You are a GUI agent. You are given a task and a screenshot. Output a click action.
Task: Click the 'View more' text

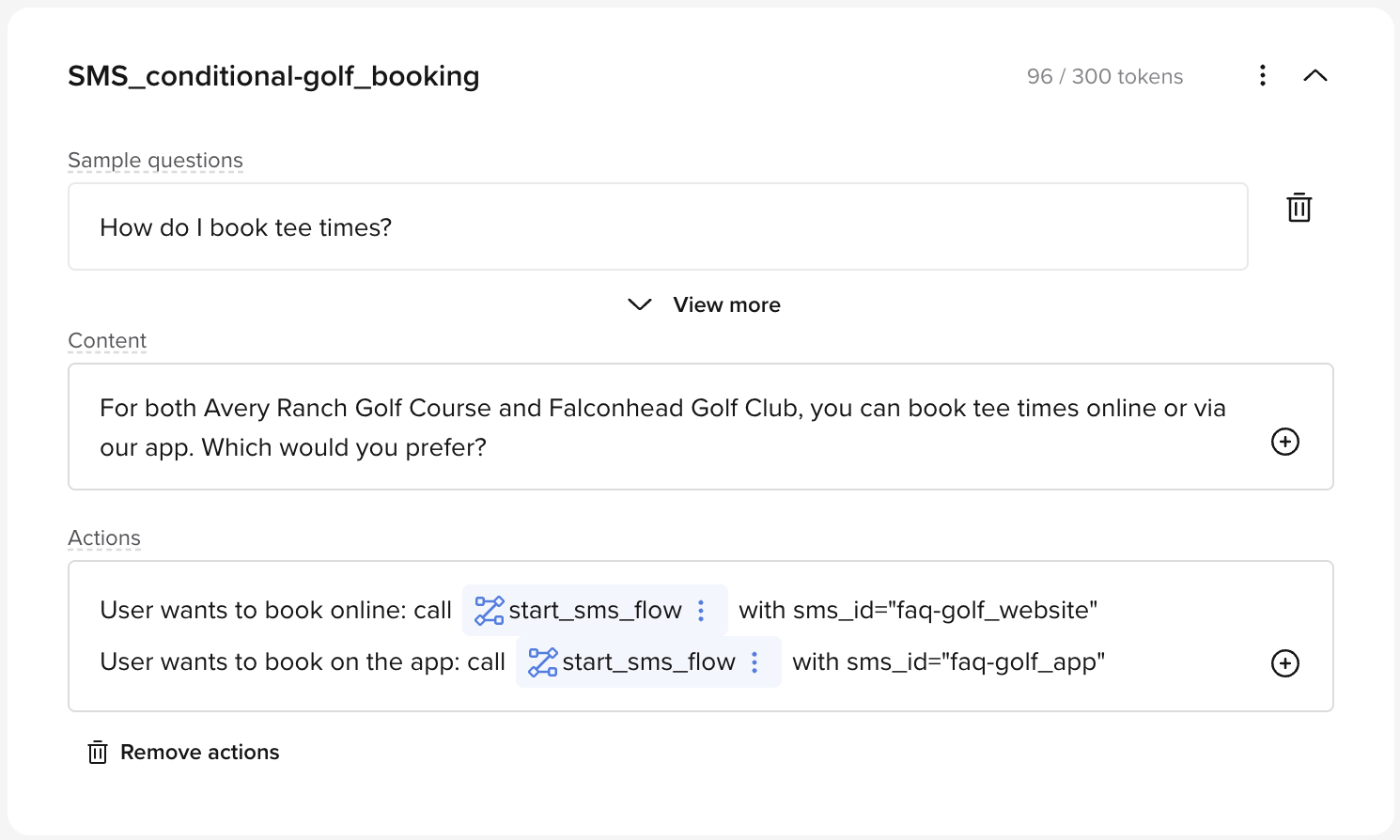726,304
